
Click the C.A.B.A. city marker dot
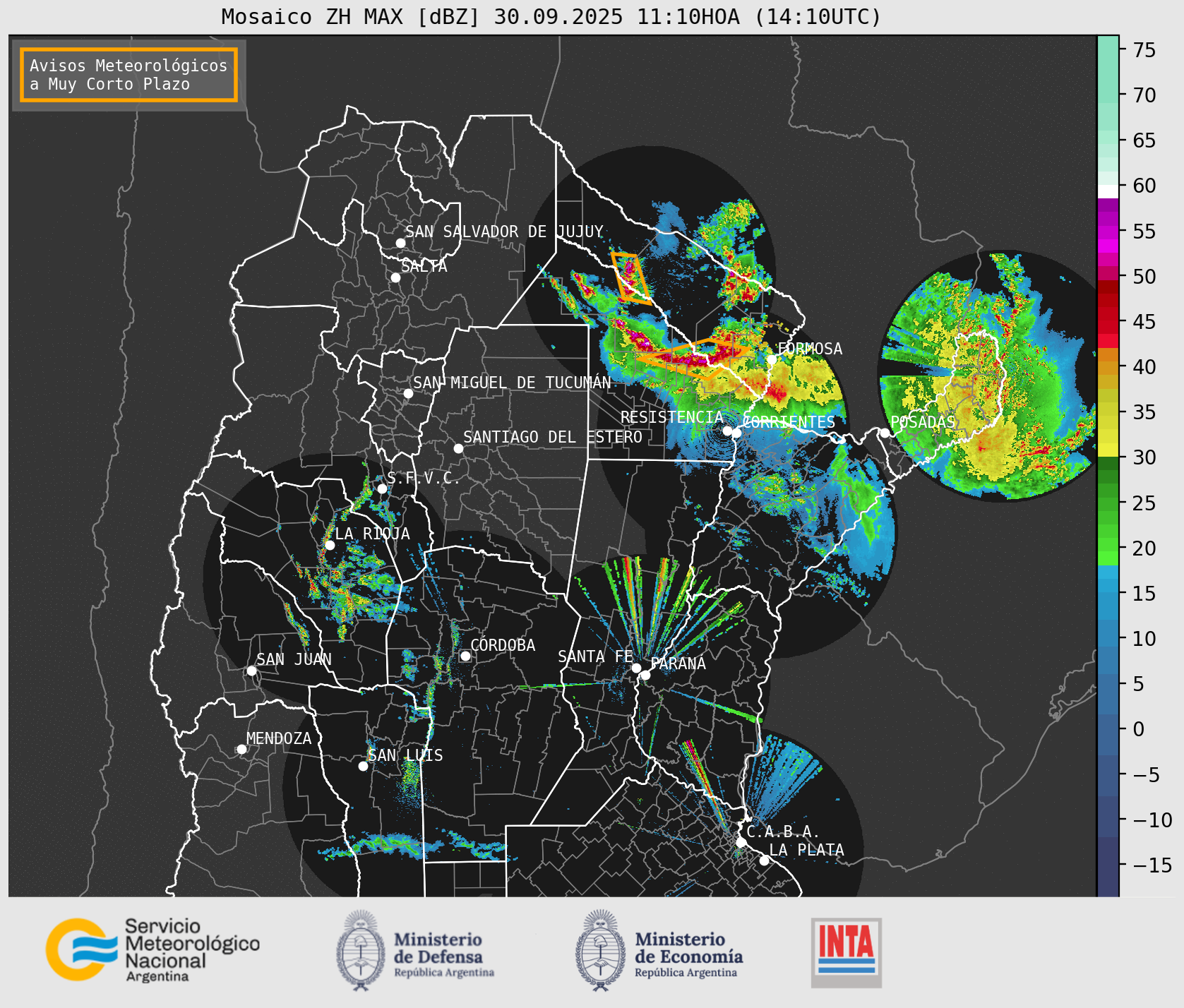coord(741,842)
